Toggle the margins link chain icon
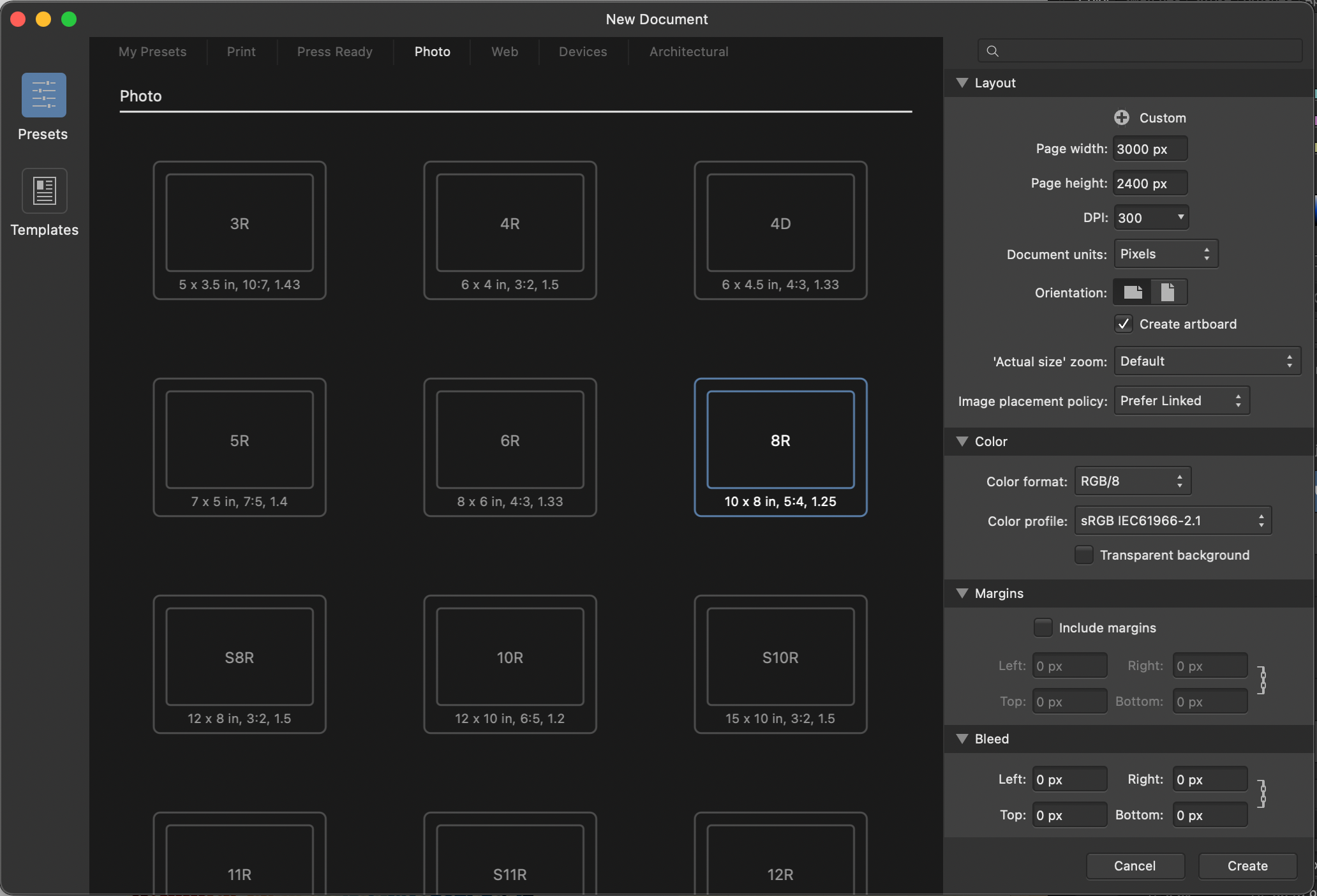This screenshot has width=1317, height=896. [x=1262, y=680]
